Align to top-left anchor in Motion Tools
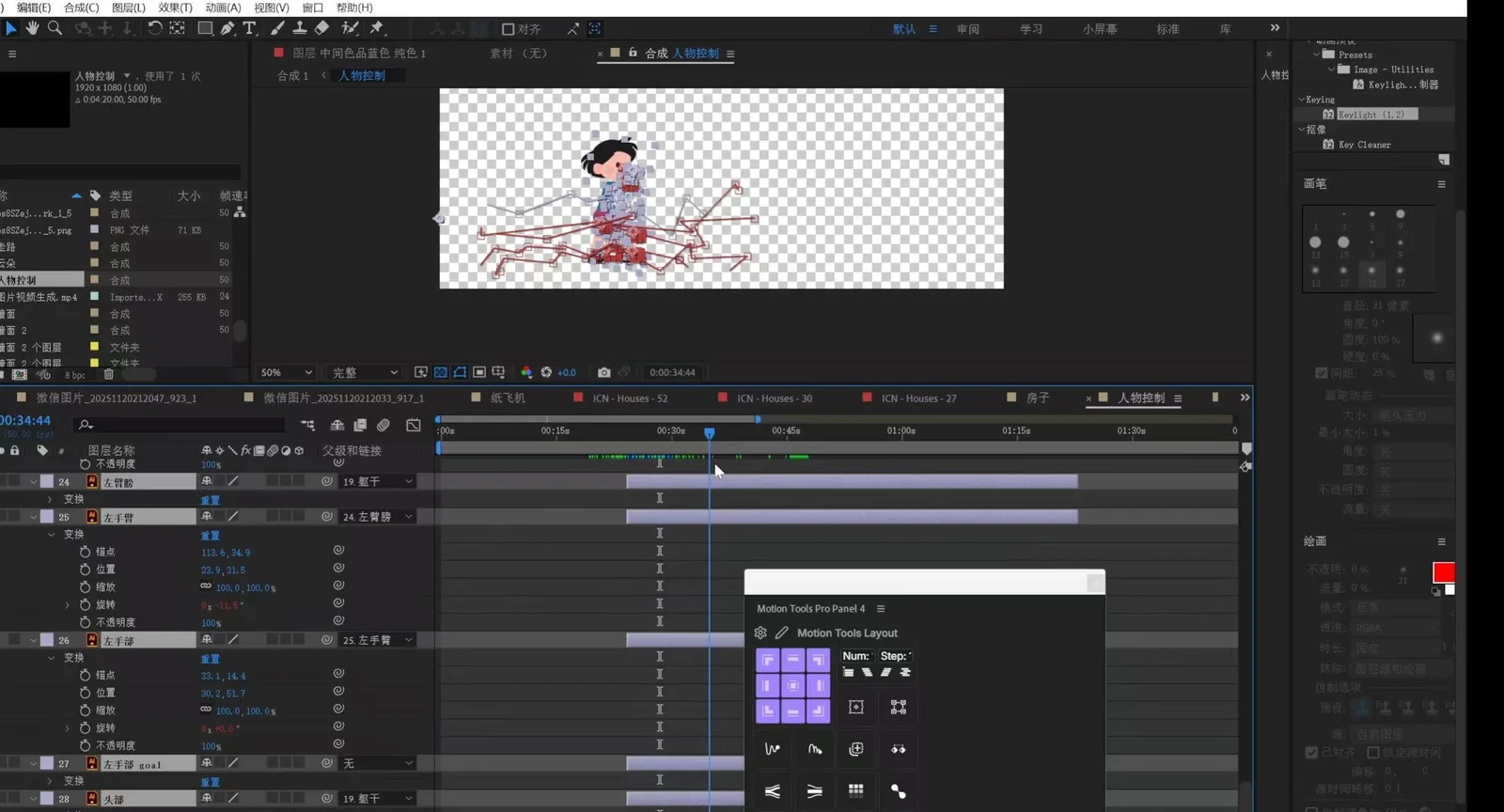Viewport: 1504px width, 812px height. point(768,660)
